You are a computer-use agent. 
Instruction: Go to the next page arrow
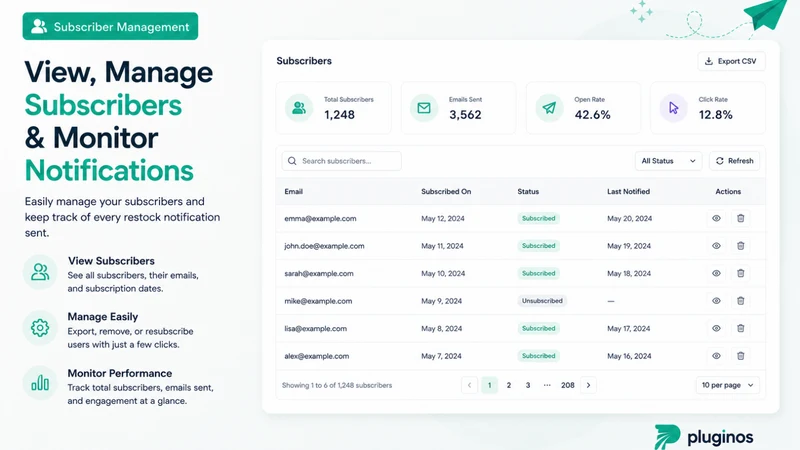pos(588,385)
